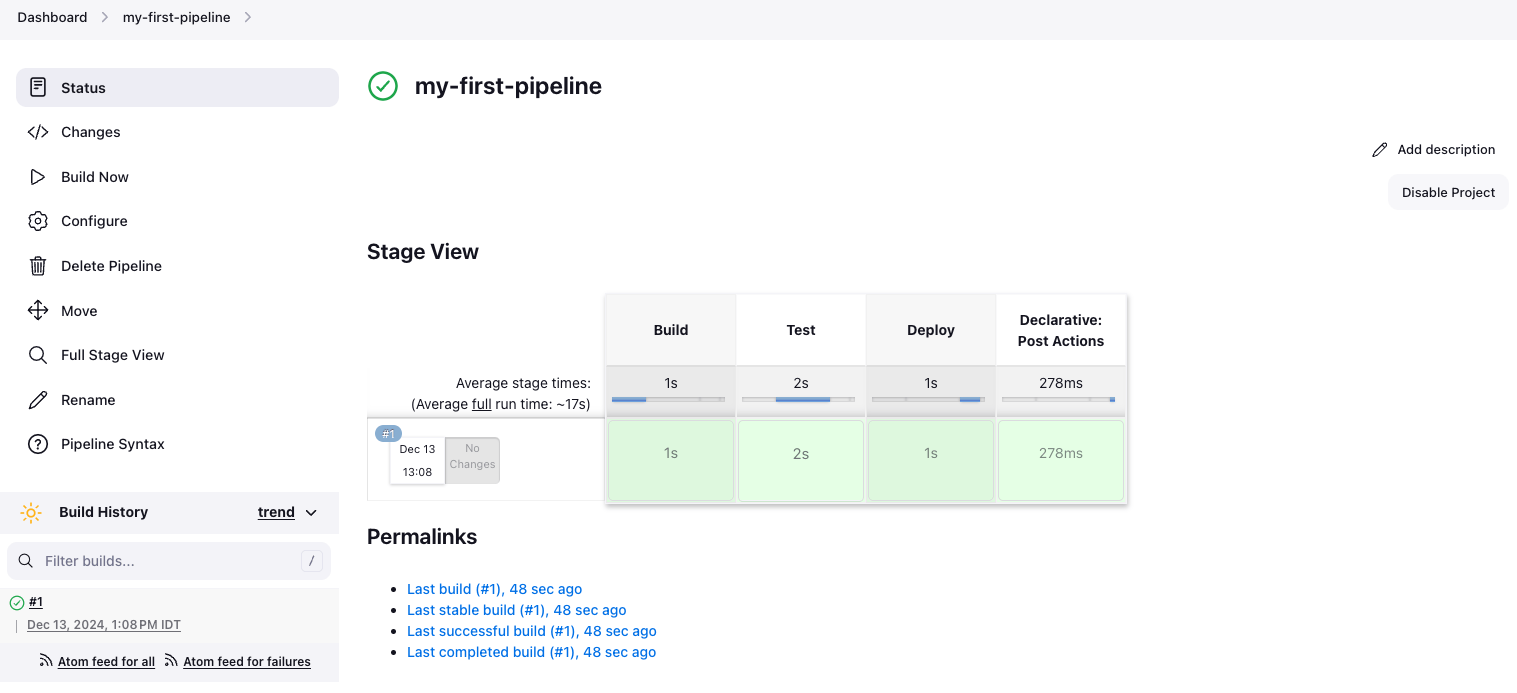Image resolution: width=1517 pixels, height=693 pixels.
Task: Select the #1 build badge in Stage View
Action: [x=388, y=434]
